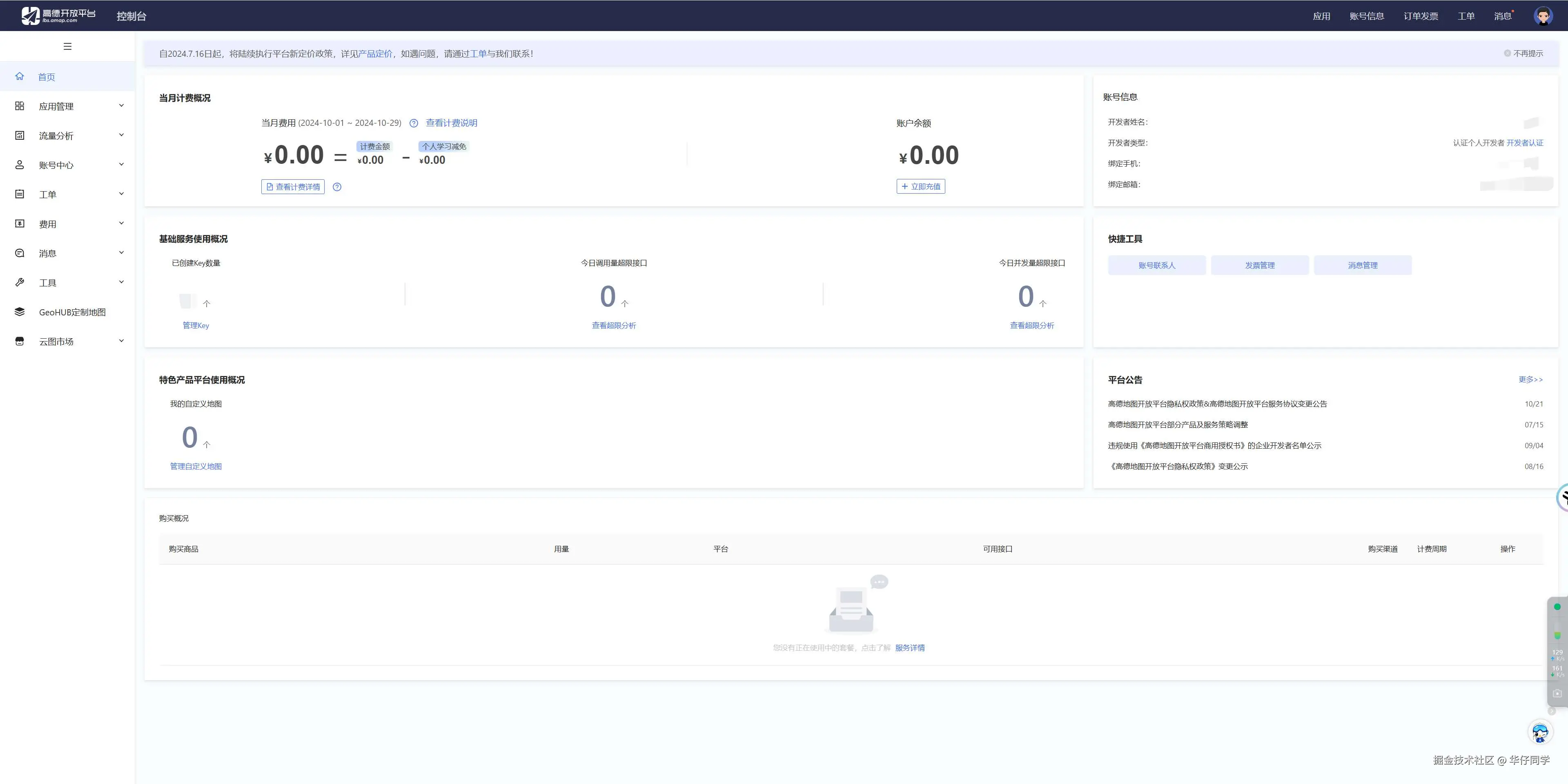This screenshot has width=1568, height=784.
Task: Expand the 账号中心 dropdown arrow
Action: [121, 165]
